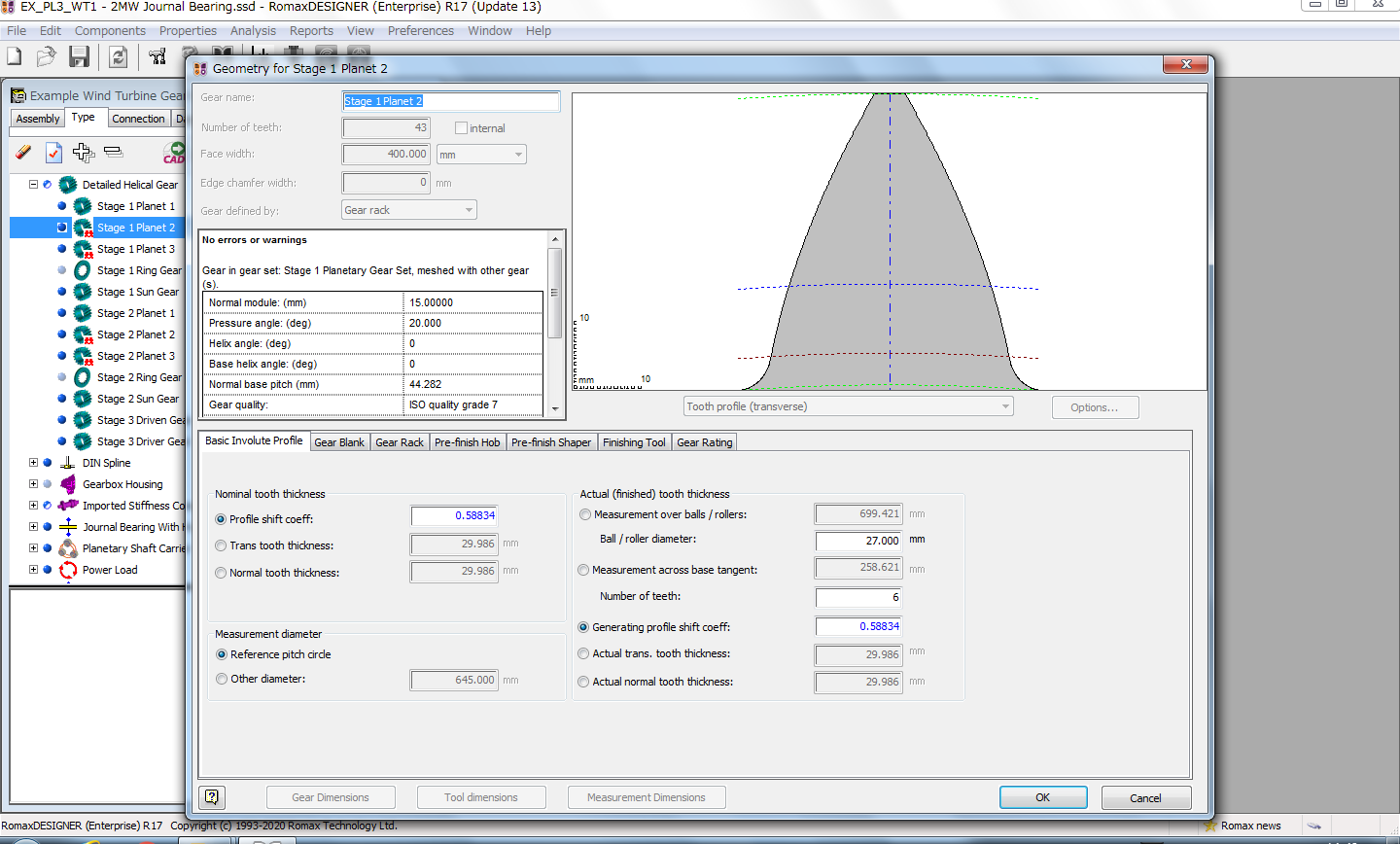Click the Measurement Dimensions button
This screenshot has height=844, width=1400.
(x=647, y=797)
